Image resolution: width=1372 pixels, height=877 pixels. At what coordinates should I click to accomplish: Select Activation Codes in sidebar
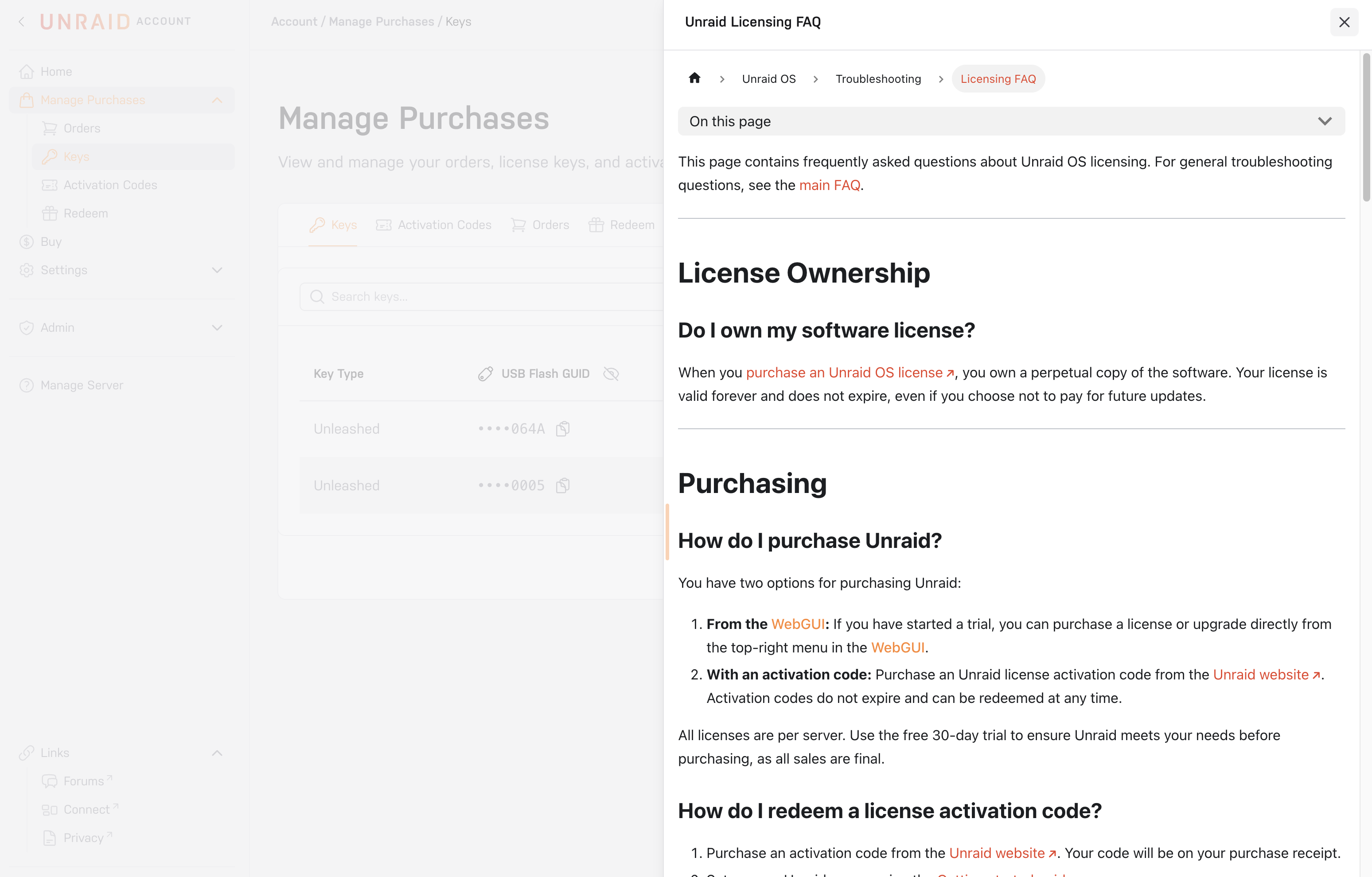tap(110, 185)
